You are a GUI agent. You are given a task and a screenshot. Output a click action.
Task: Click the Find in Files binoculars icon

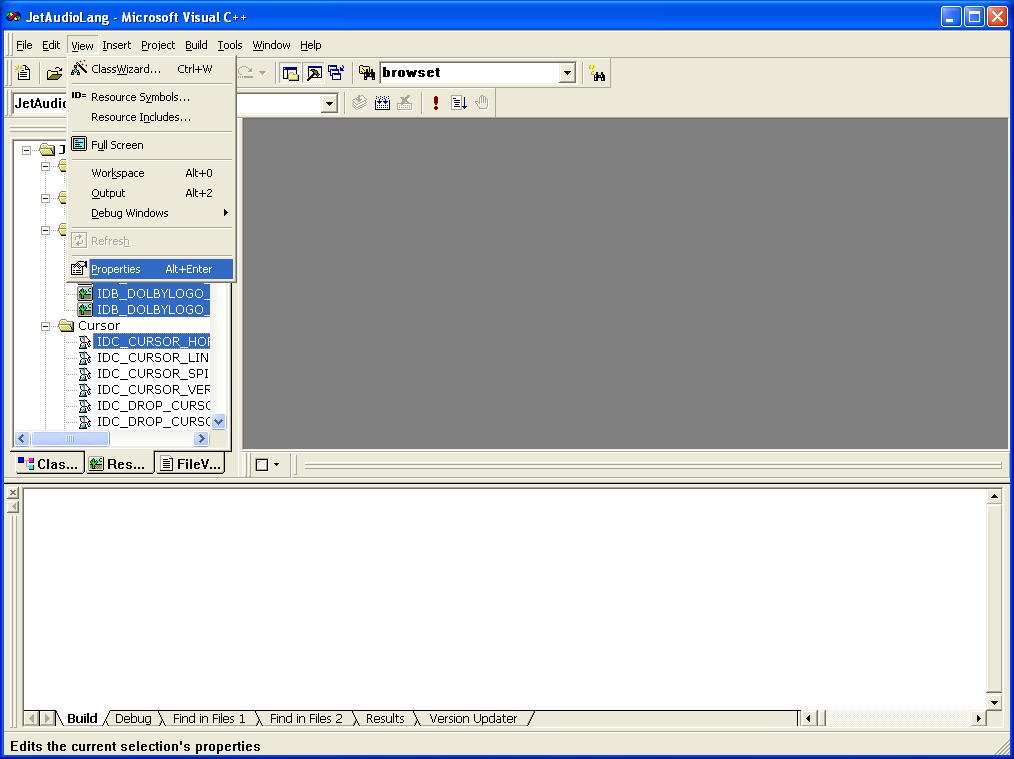point(367,73)
